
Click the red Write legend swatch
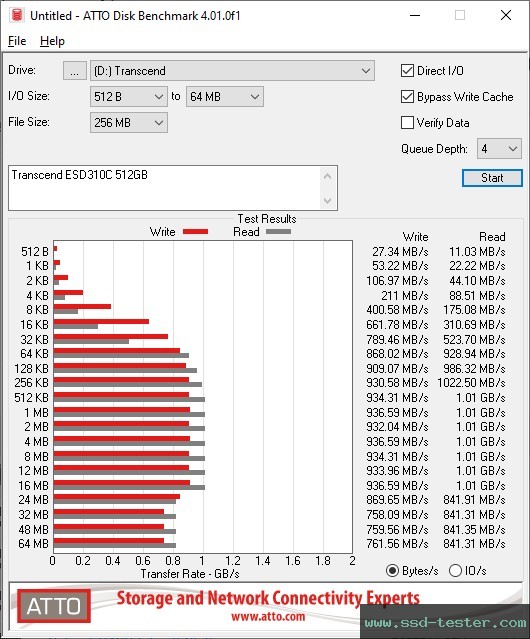(x=196, y=232)
